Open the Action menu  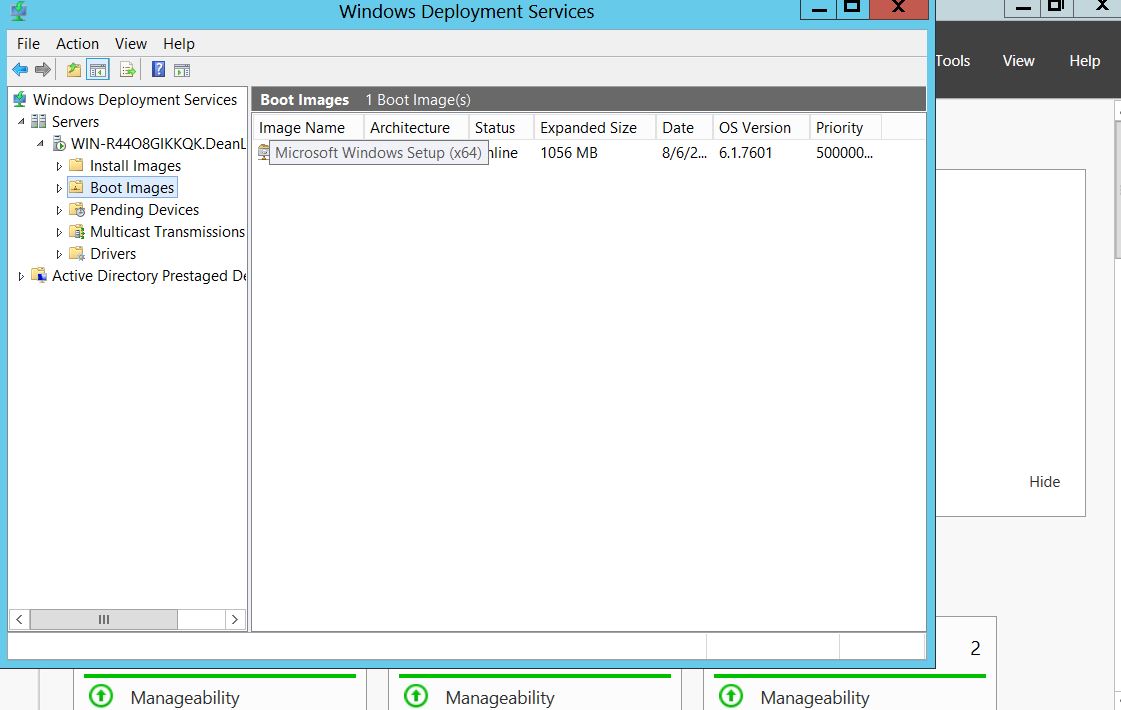77,44
